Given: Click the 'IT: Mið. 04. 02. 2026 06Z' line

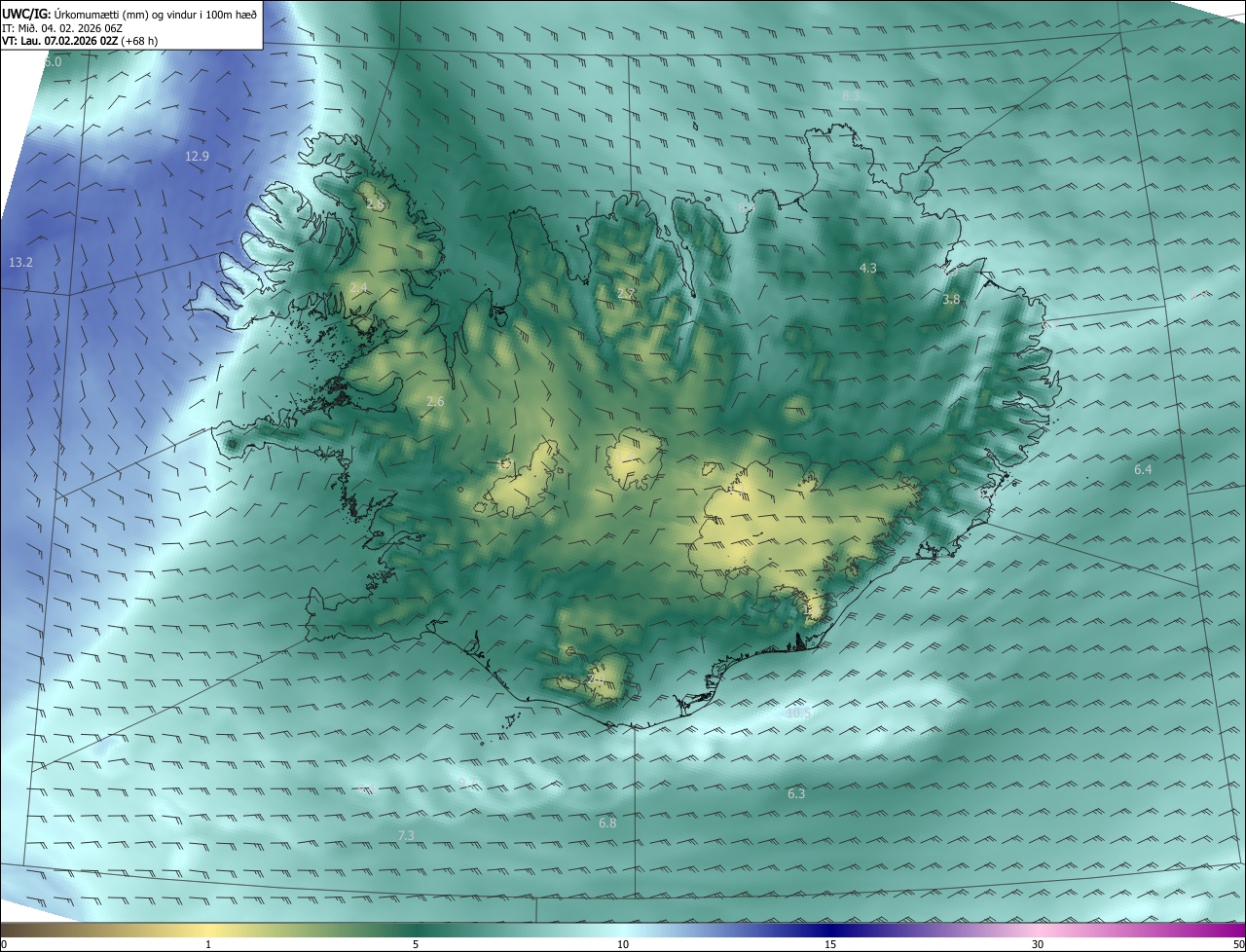Looking at the screenshot, I should 61,27.
